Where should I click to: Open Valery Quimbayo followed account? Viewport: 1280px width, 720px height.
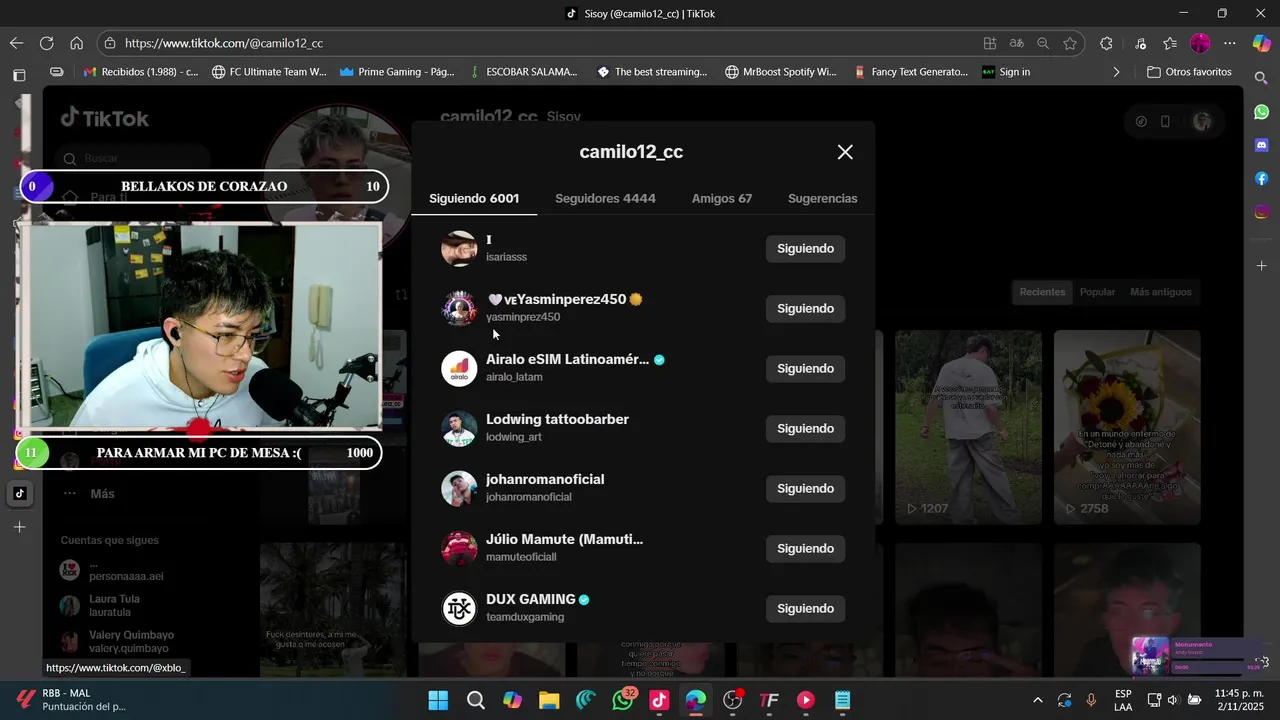tap(117, 642)
